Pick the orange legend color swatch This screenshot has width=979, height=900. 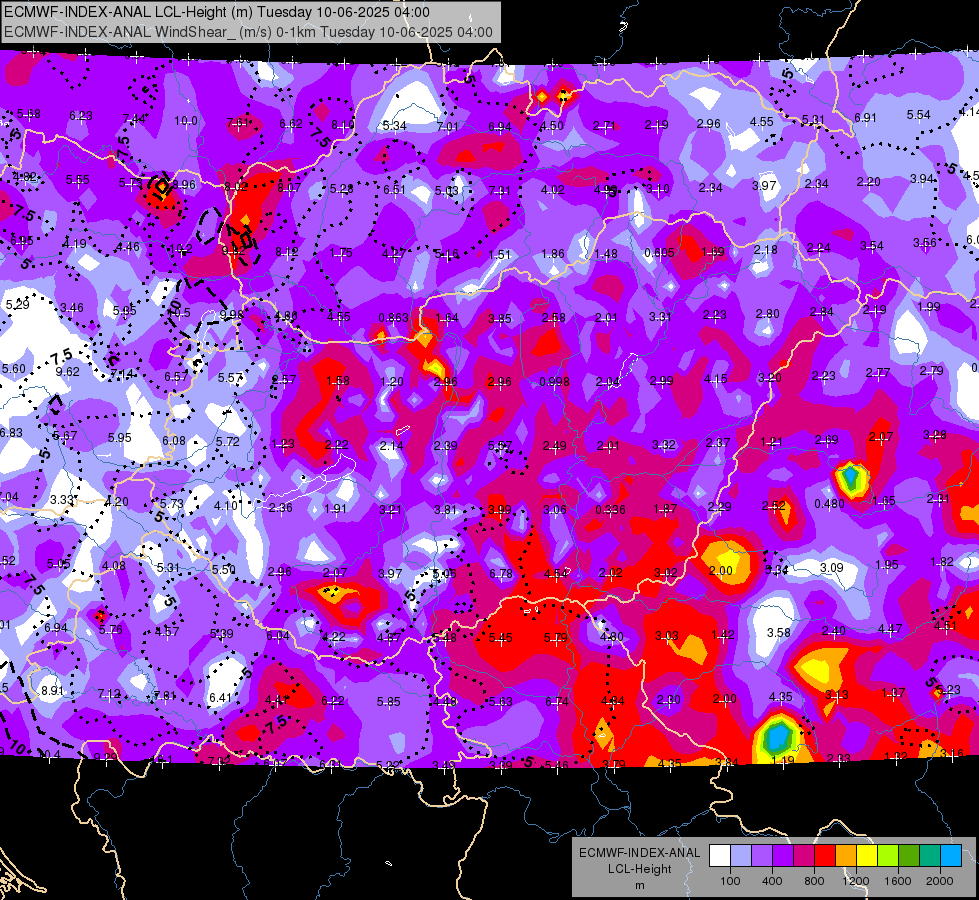coord(847,855)
